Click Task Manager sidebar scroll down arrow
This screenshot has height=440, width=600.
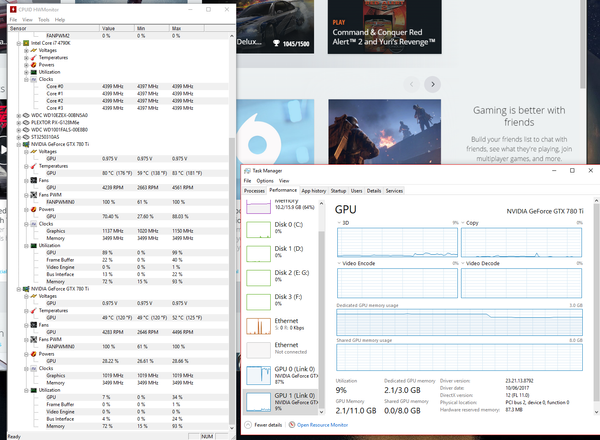(321, 412)
